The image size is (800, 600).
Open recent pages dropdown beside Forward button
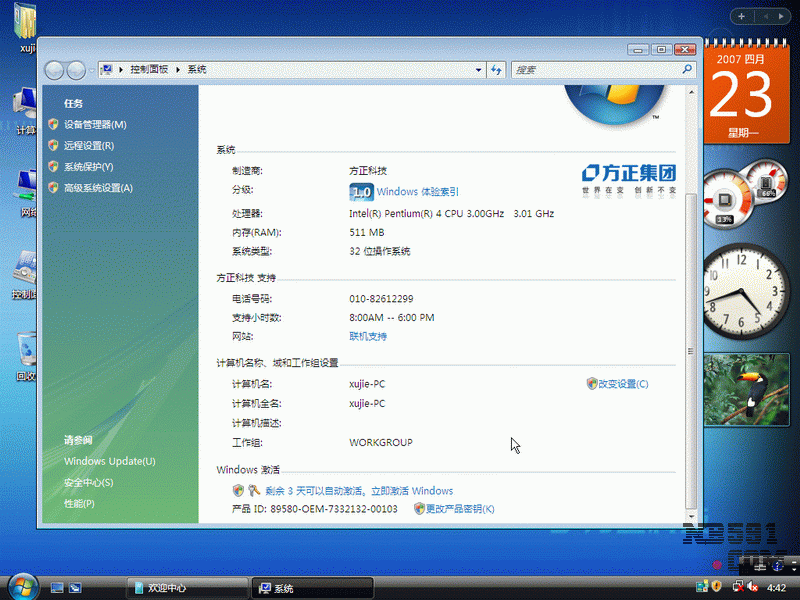[92, 70]
